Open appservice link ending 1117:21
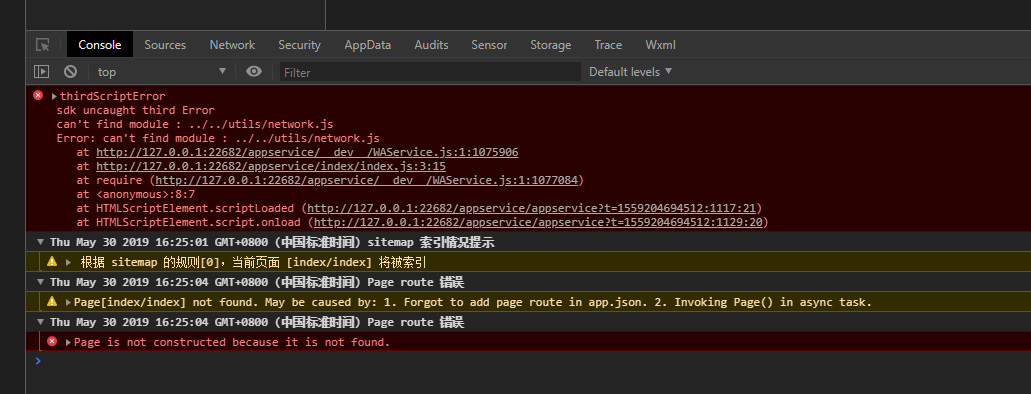This screenshot has height=394, width=1031. point(531,208)
